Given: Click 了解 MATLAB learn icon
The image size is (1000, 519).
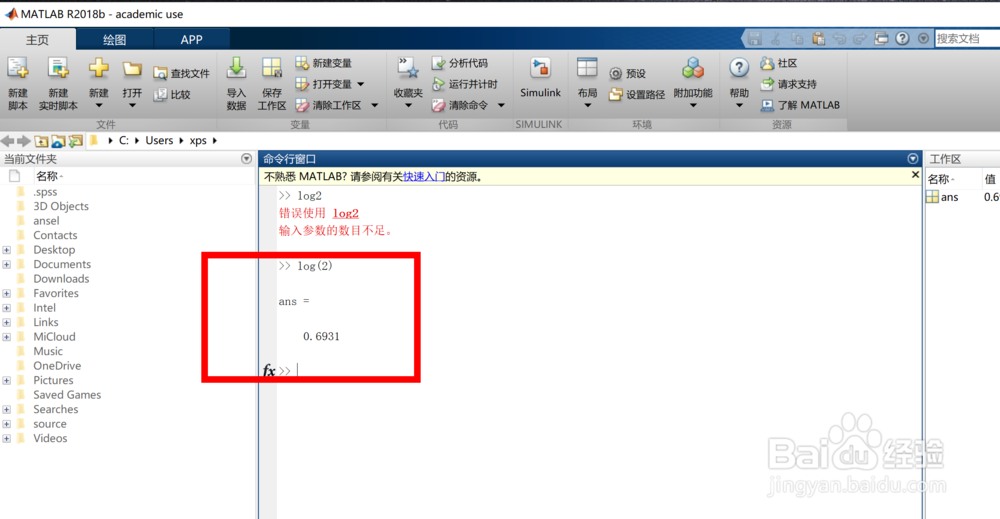Looking at the screenshot, I should tap(767, 105).
